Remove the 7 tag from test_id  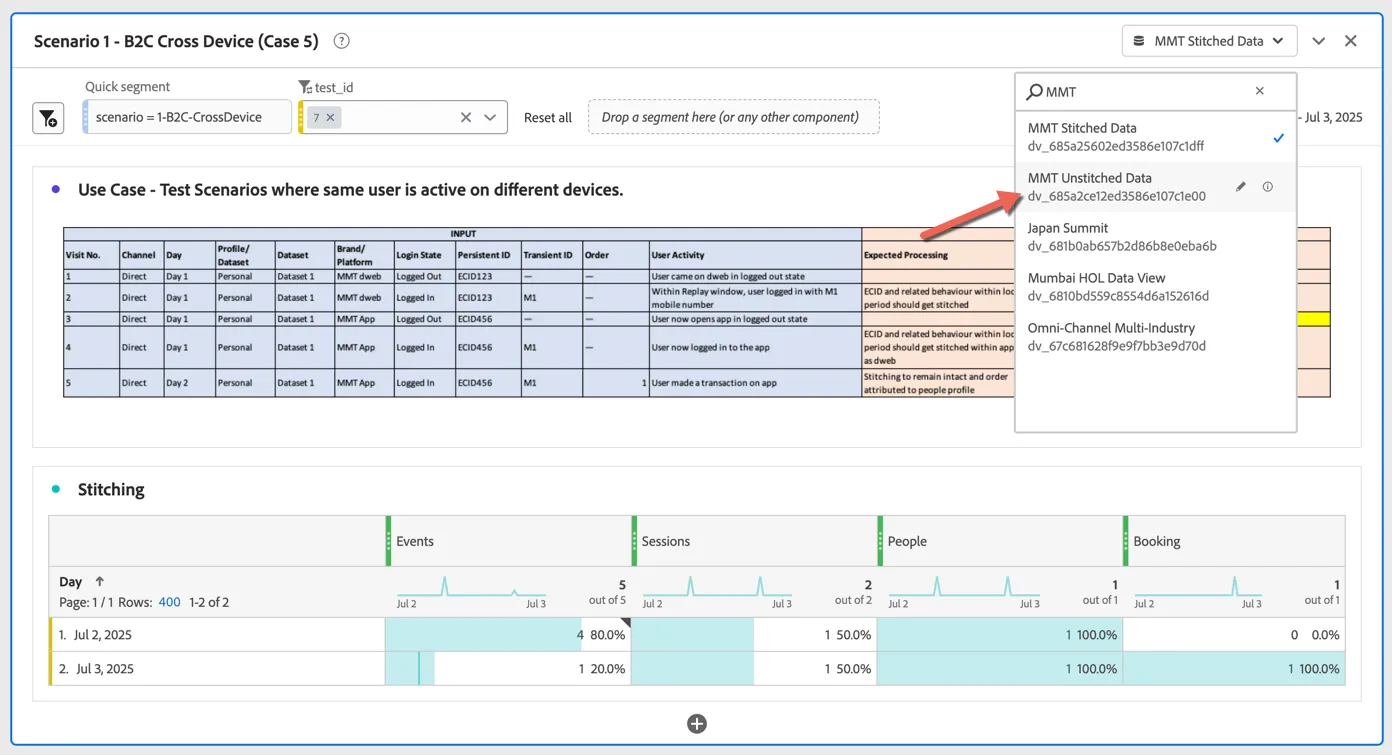click(330, 117)
